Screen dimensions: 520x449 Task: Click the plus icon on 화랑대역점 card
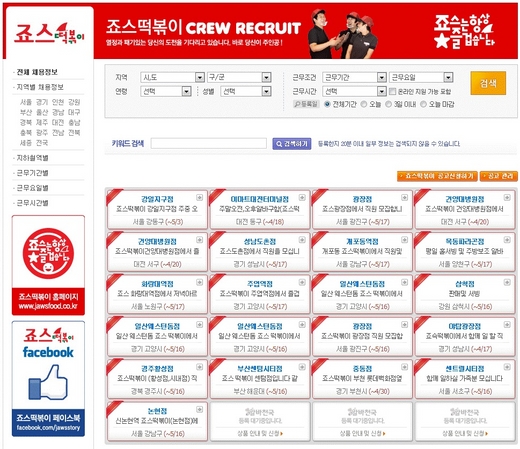(199, 282)
